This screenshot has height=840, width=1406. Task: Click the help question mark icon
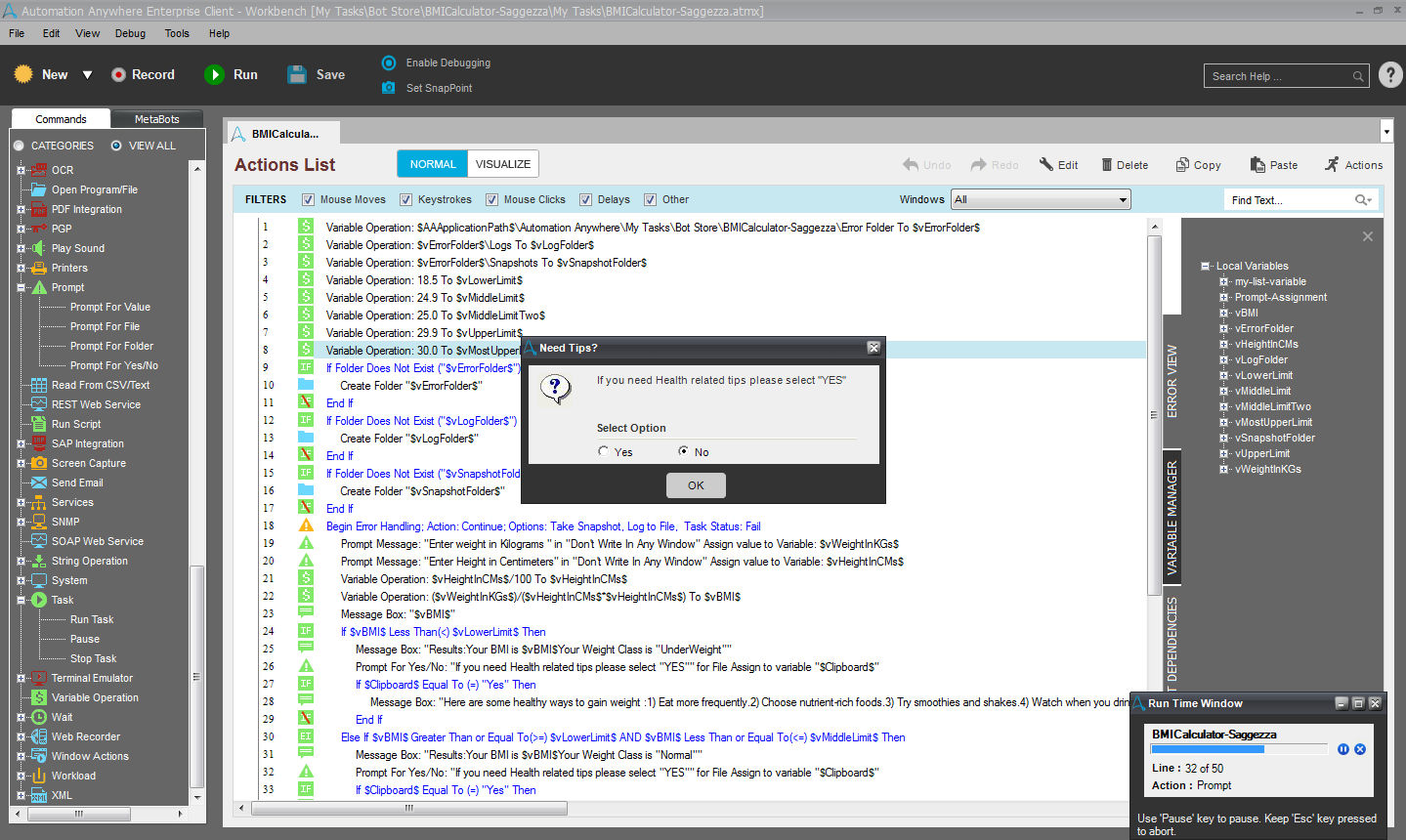1390,75
